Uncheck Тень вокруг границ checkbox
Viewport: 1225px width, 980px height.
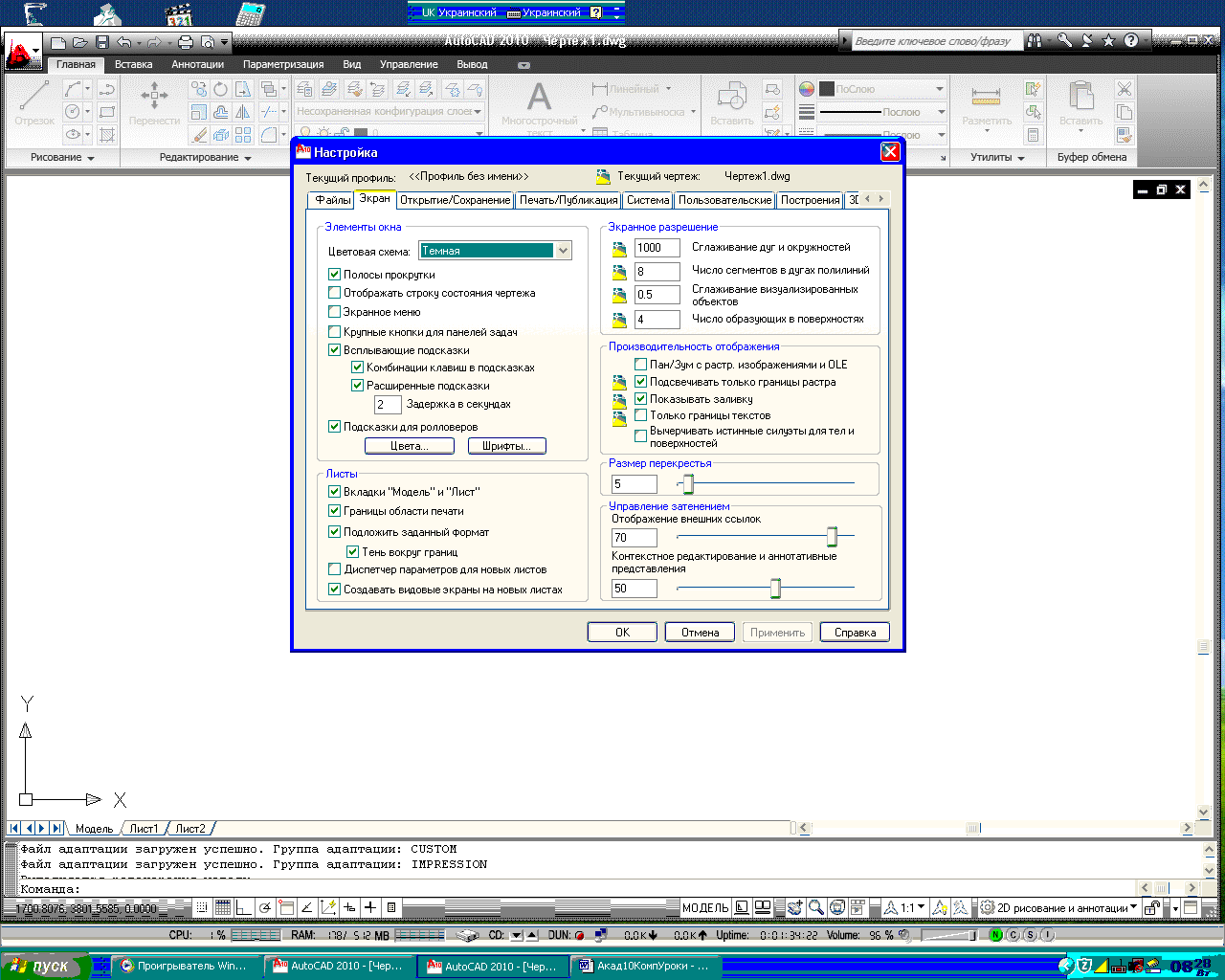click(352, 552)
